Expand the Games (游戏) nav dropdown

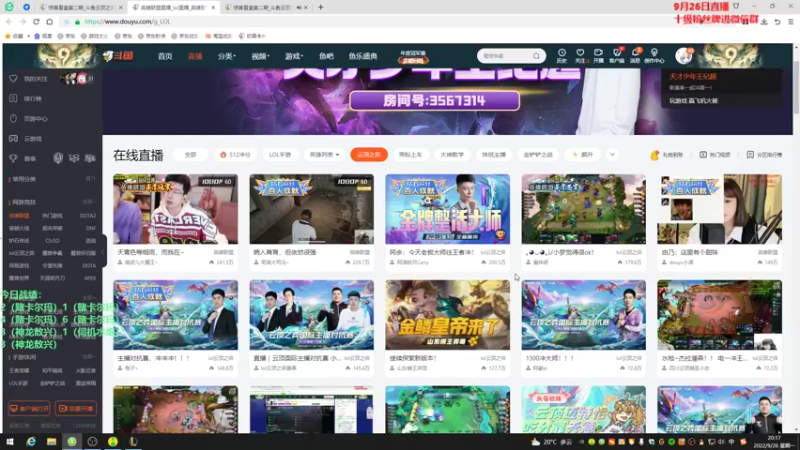pyautogui.click(x=294, y=56)
